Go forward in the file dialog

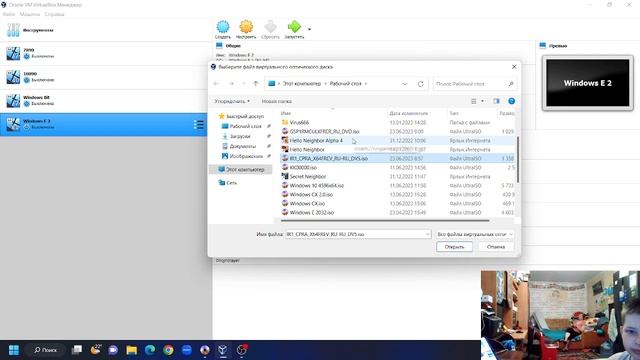[x=231, y=84]
